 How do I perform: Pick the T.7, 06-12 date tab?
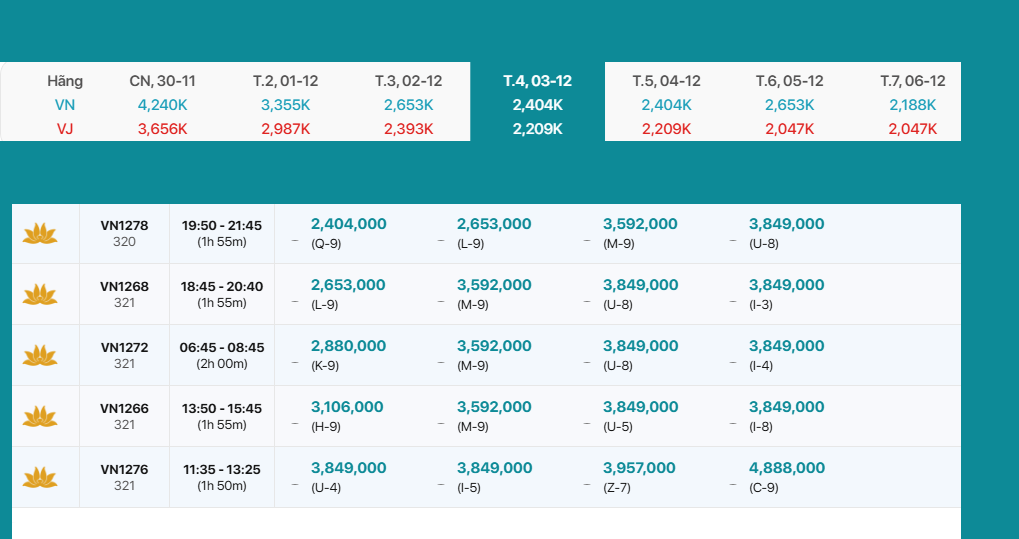(912, 81)
